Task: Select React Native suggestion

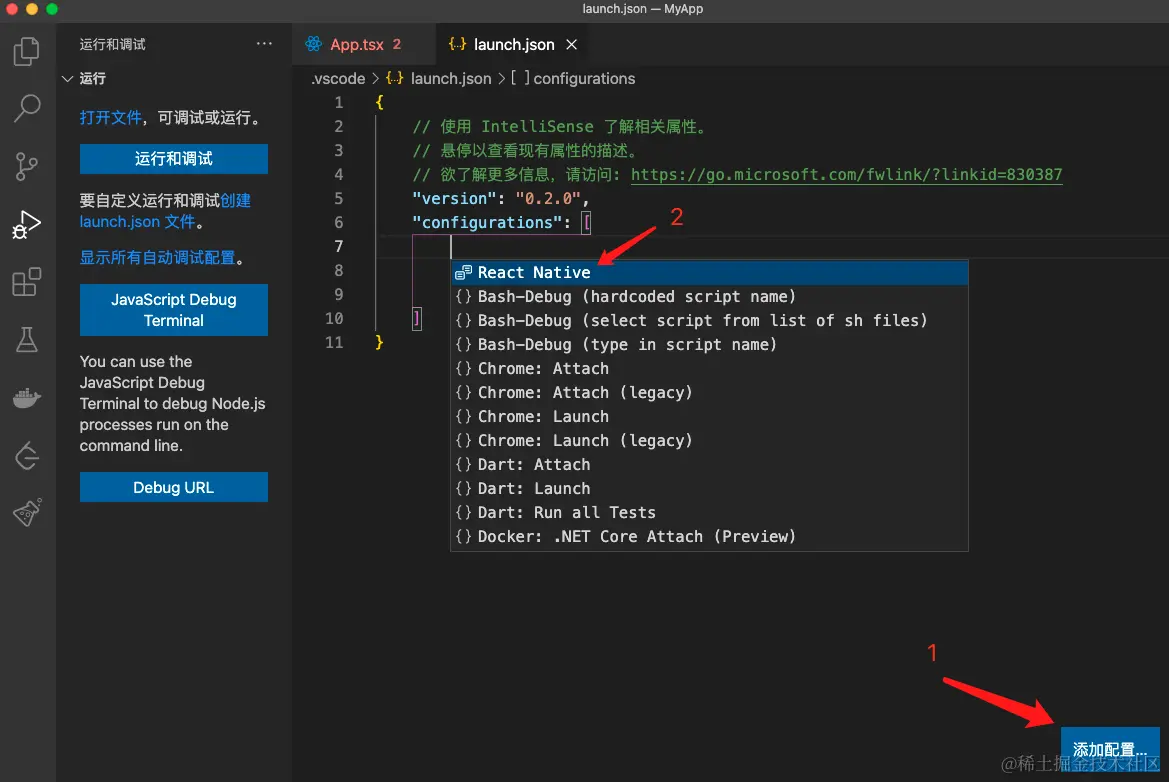Action: pos(709,273)
